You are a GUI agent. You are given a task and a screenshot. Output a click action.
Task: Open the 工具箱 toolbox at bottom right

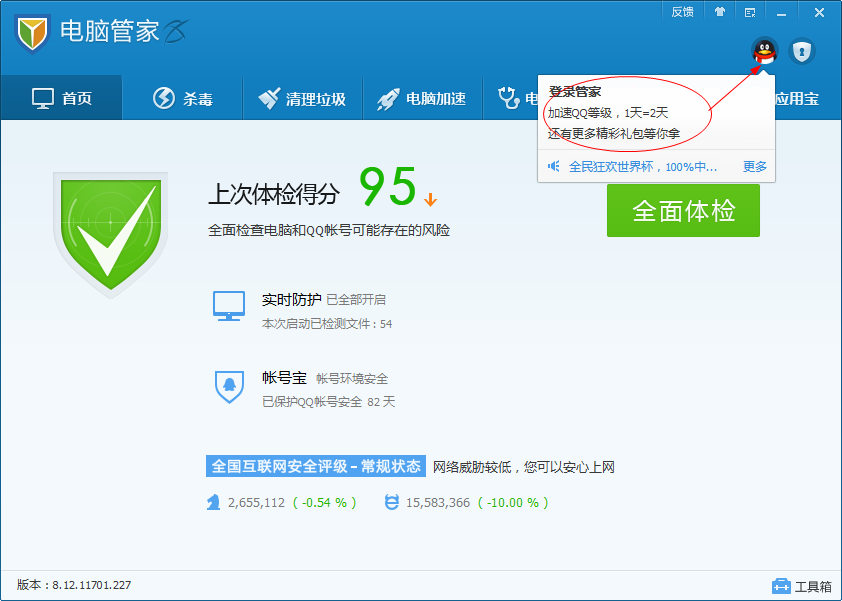803,587
